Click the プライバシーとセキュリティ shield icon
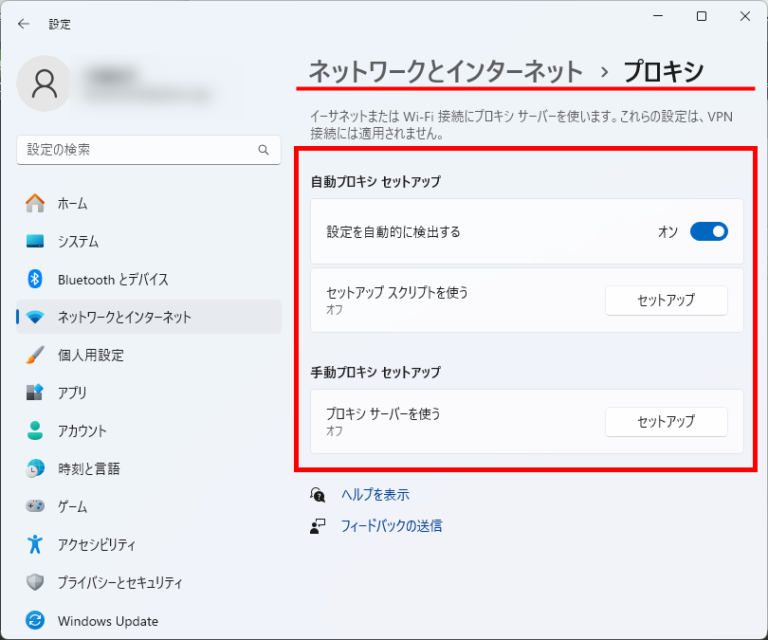Screen dimensions: 768x640 (35, 582)
